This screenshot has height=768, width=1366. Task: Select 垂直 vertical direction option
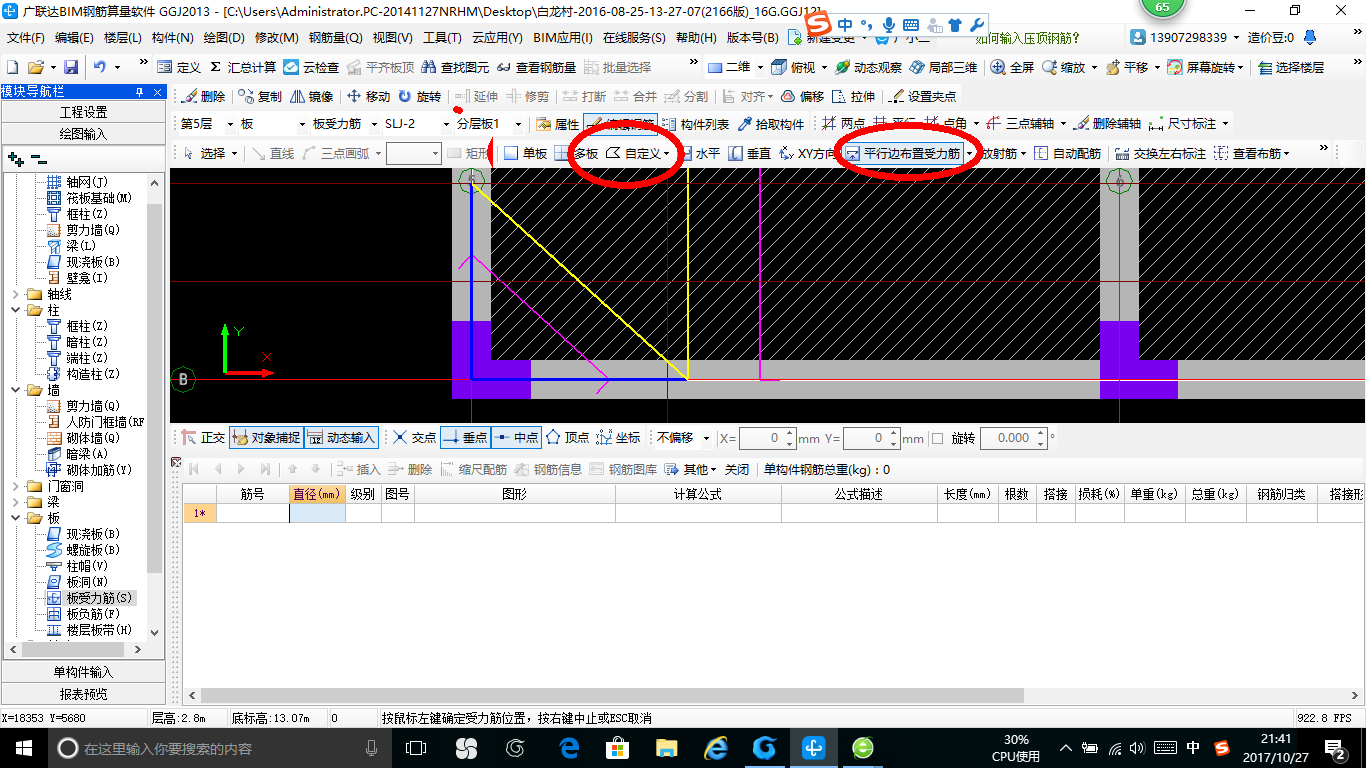[x=750, y=153]
